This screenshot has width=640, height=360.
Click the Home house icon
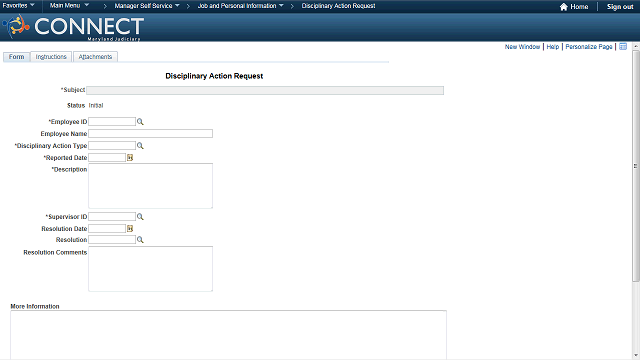click(564, 7)
